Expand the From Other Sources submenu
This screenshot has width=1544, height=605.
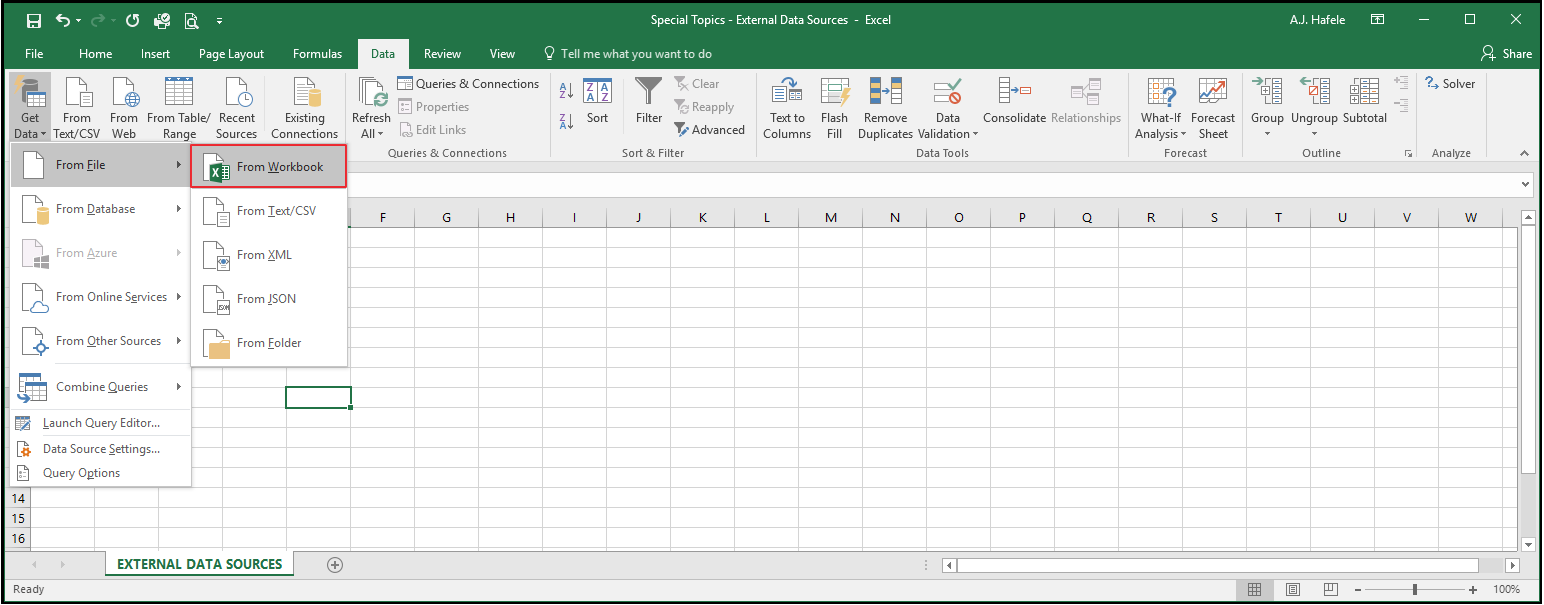(x=100, y=341)
